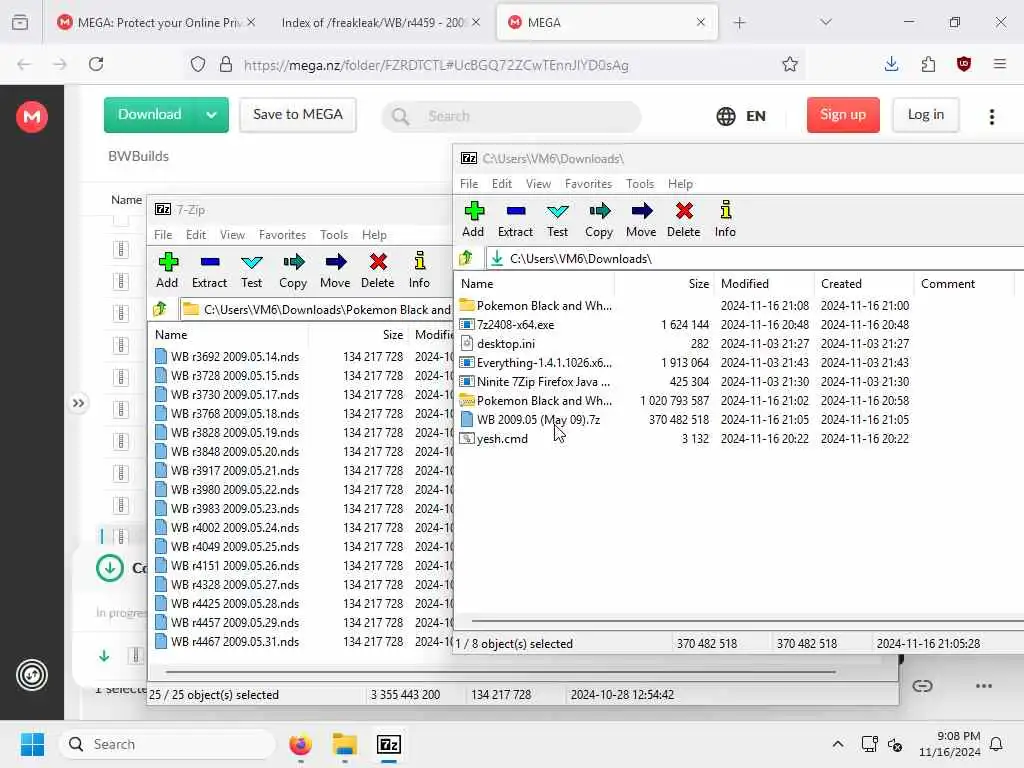Select WB r3692 2009.05.14.nds file

pos(234,357)
